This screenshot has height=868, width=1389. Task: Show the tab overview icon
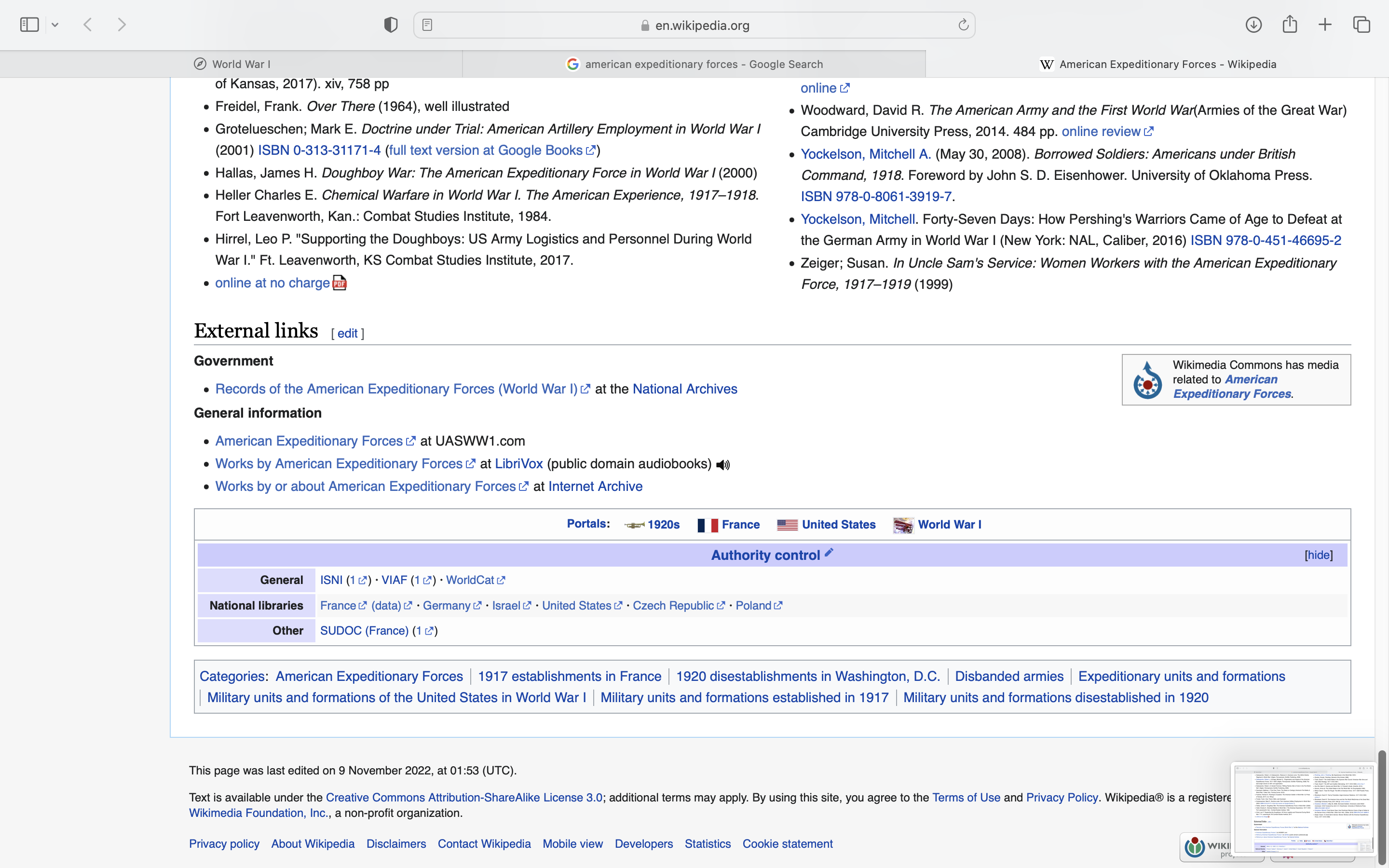pyautogui.click(x=1362, y=25)
